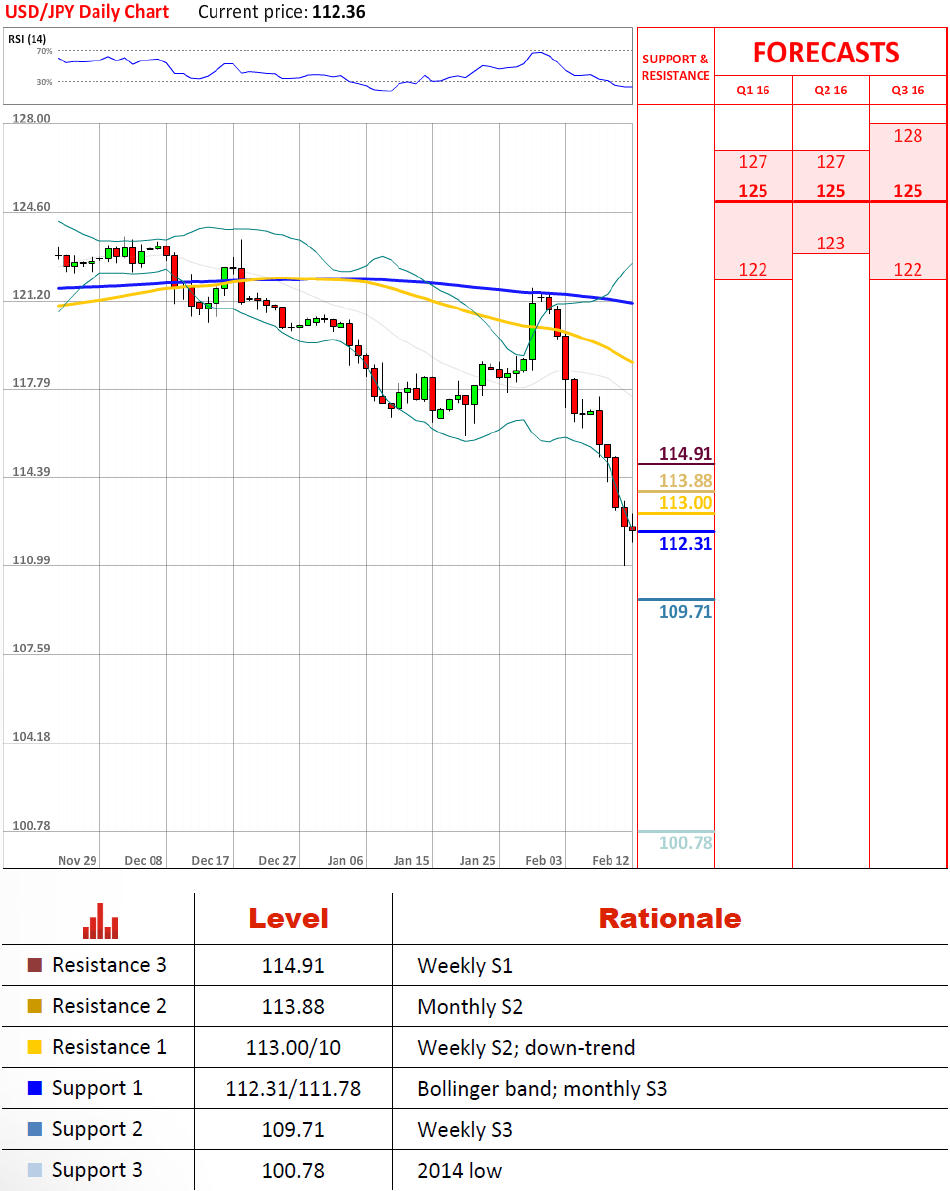The width and height of the screenshot is (950, 1191).
Task: Click the '113.00/10' level cell
Action: [293, 1047]
